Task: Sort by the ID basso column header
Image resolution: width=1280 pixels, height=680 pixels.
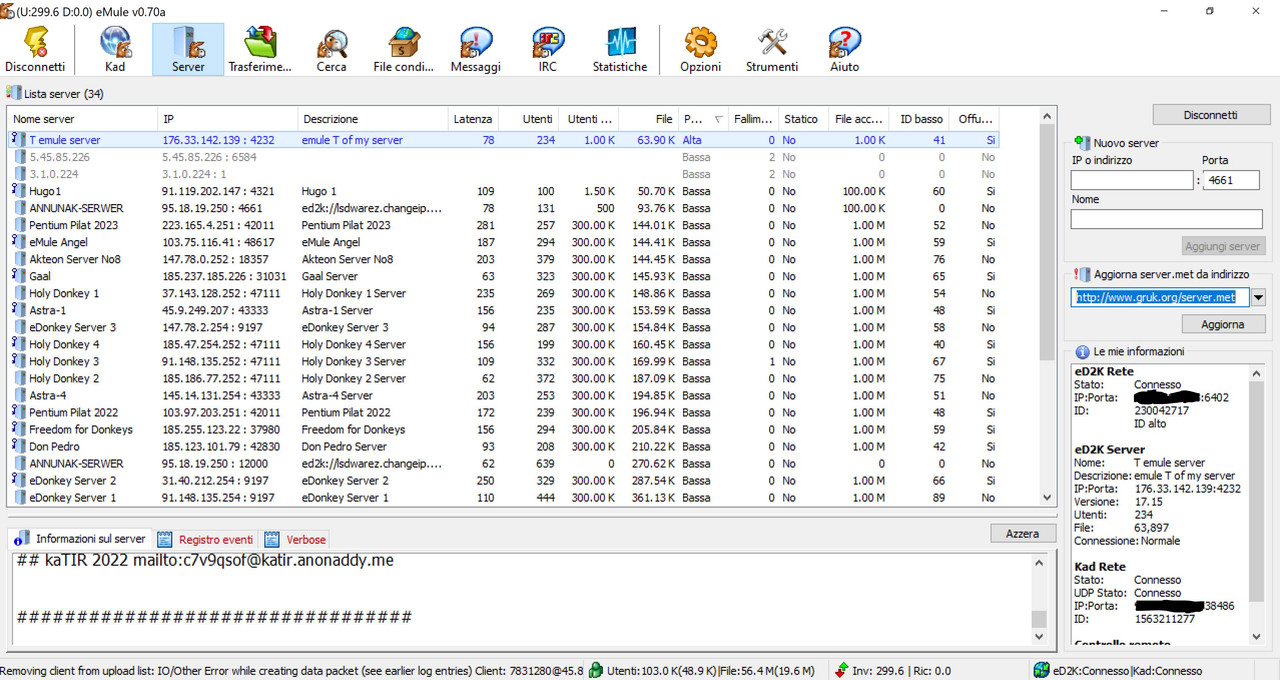Action: pos(918,119)
